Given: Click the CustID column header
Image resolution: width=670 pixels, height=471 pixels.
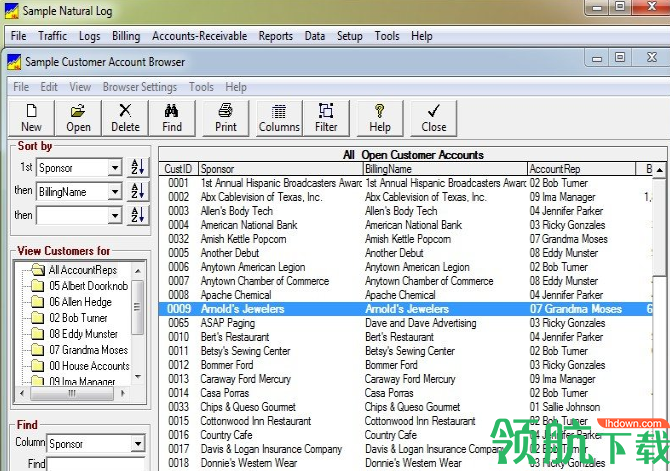Looking at the screenshot, I should 178,169.
